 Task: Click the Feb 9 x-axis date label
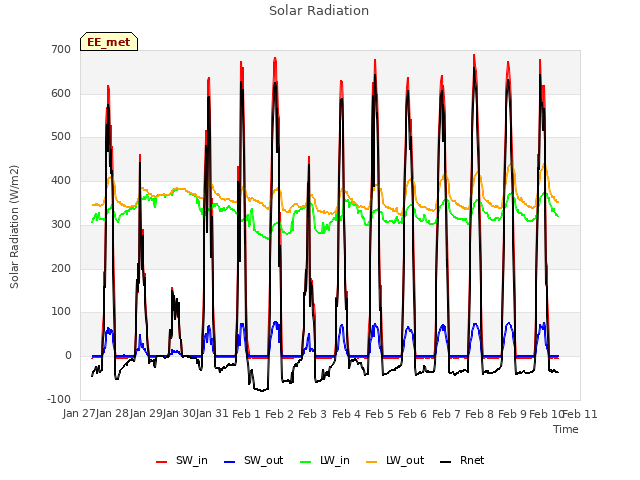[x=513, y=414]
